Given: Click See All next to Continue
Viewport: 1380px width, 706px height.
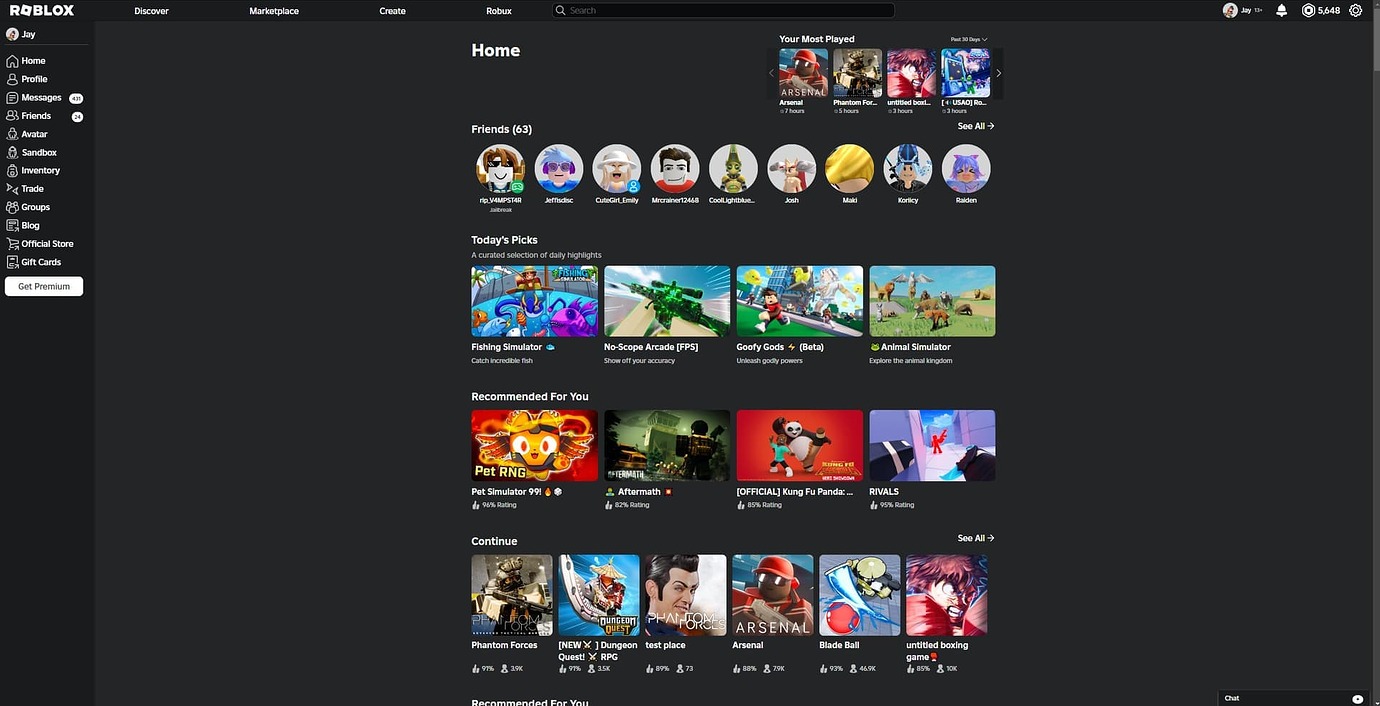Looking at the screenshot, I should [x=976, y=538].
